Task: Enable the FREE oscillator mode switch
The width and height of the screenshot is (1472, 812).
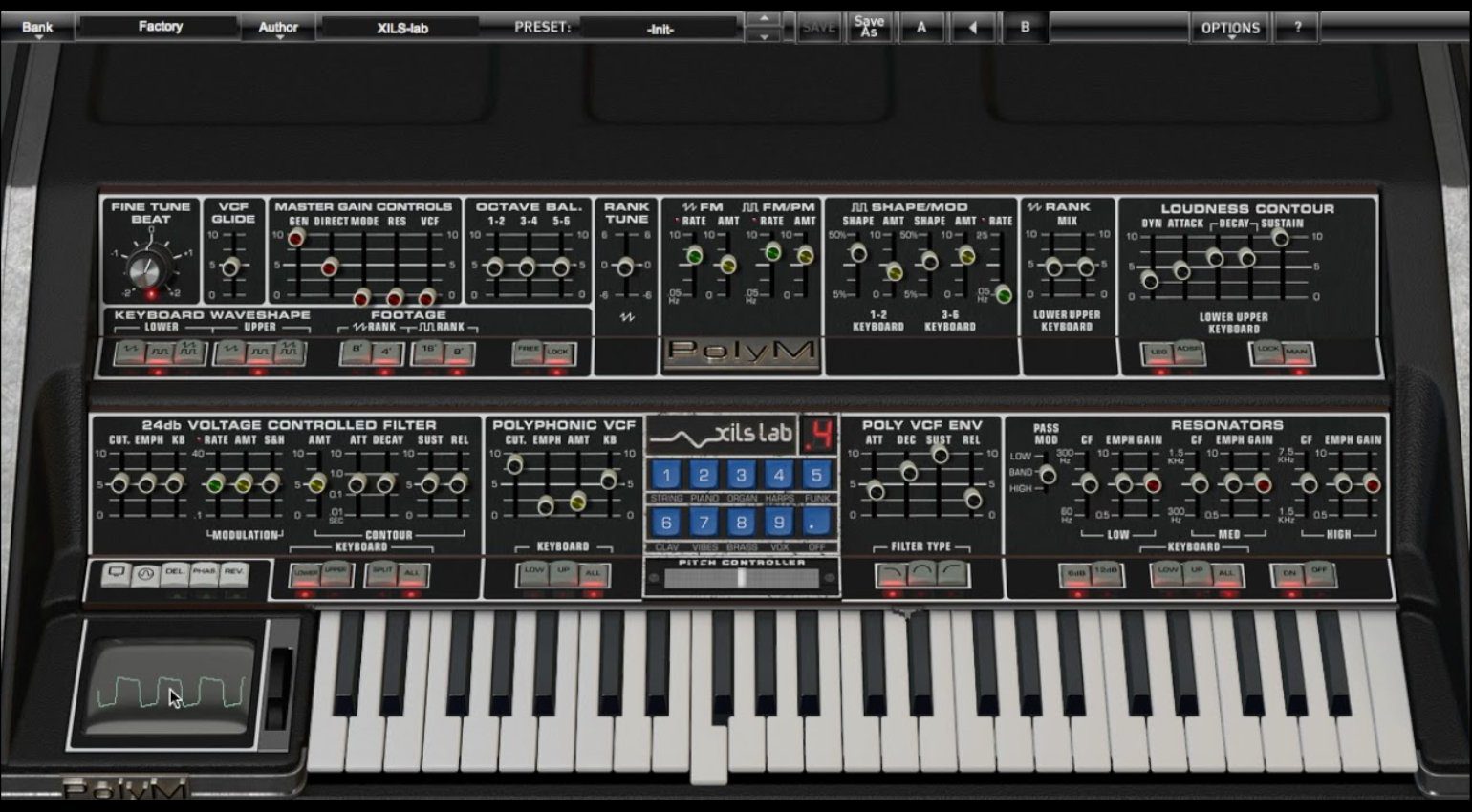Action: pos(528,353)
